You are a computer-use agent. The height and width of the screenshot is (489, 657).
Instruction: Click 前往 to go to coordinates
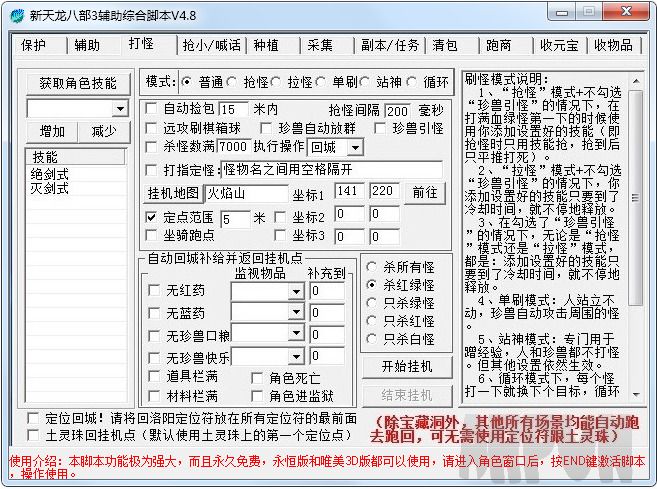(x=425, y=193)
